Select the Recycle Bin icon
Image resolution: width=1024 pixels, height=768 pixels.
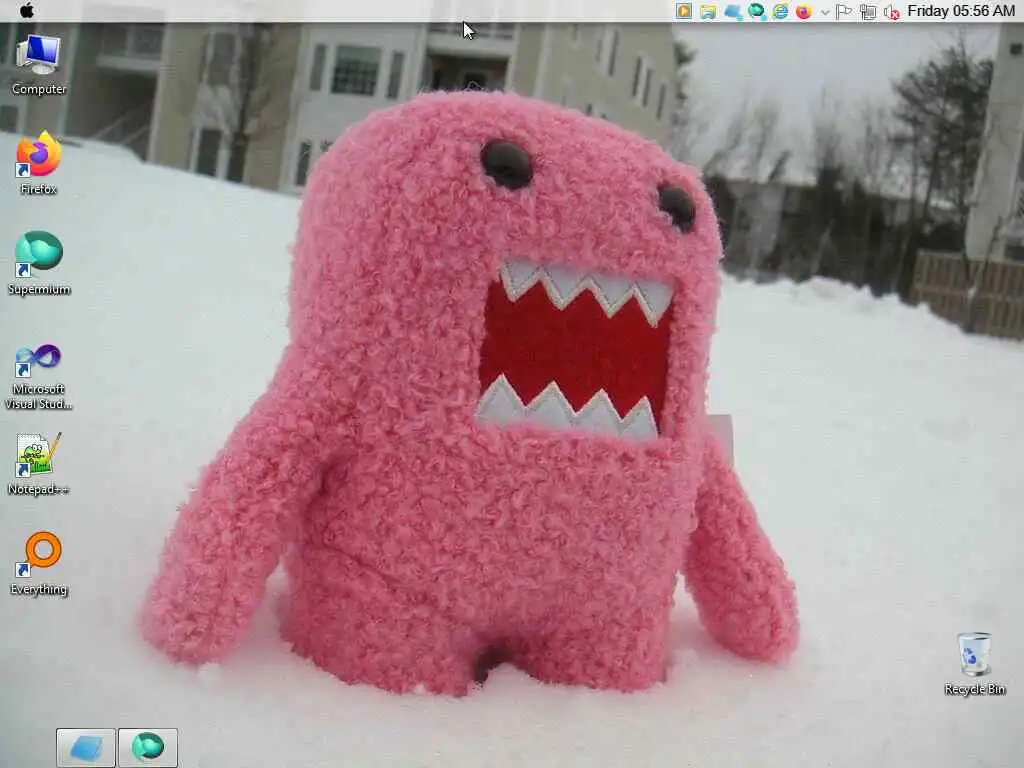(974, 663)
